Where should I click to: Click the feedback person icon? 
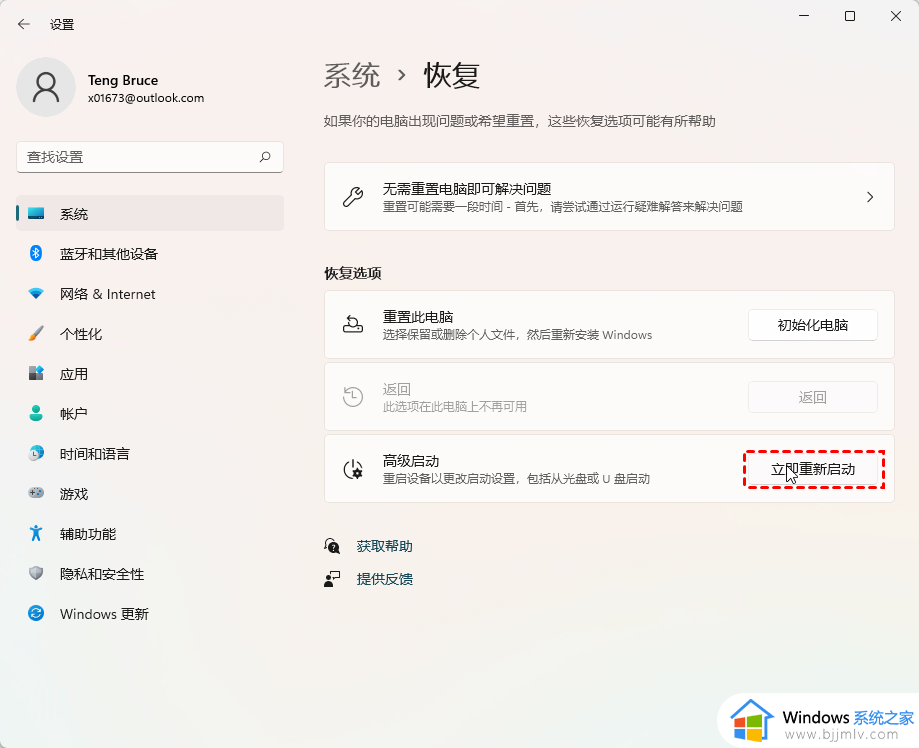[332, 579]
